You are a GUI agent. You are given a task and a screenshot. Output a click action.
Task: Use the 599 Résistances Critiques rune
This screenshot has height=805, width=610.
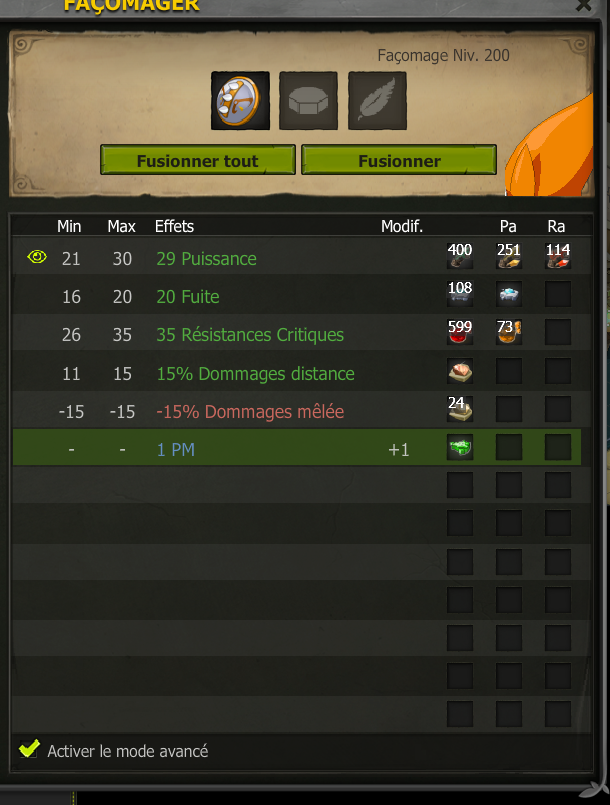click(460, 332)
